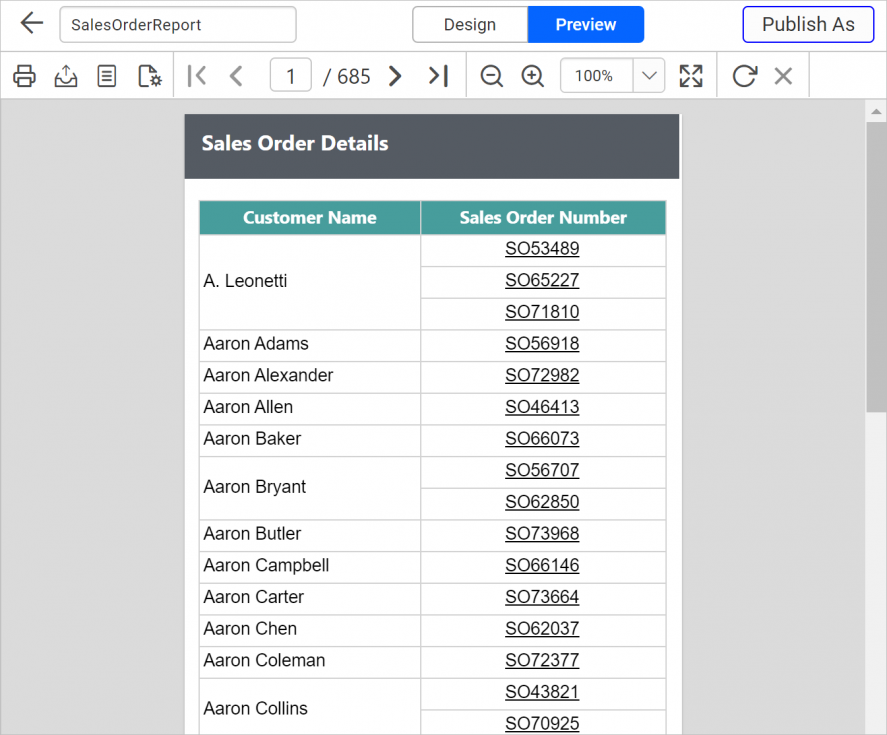887x735 pixels.
Task: Jump to first page icon
Action: [197, 76]
